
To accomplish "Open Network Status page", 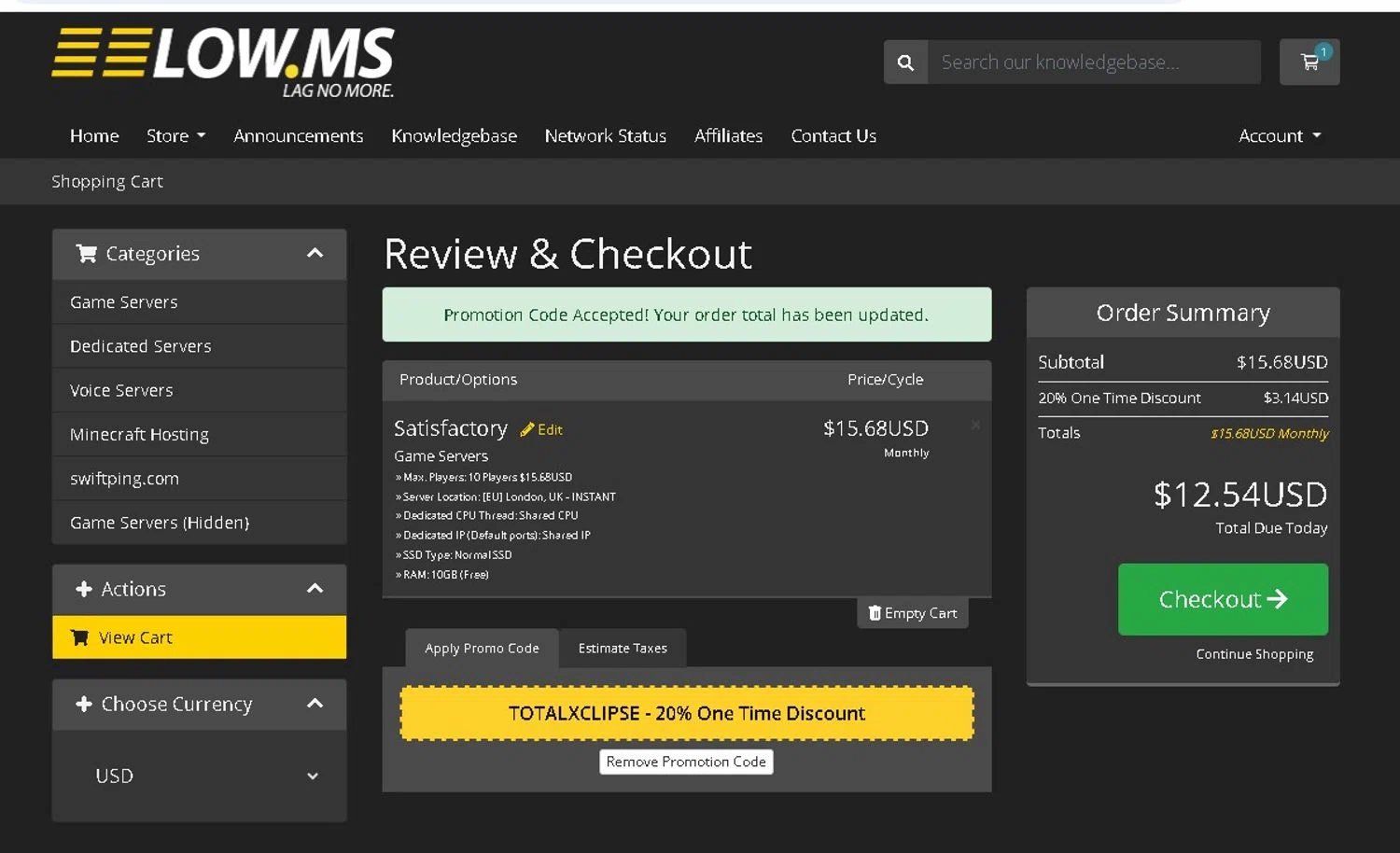I will (606, 136).
